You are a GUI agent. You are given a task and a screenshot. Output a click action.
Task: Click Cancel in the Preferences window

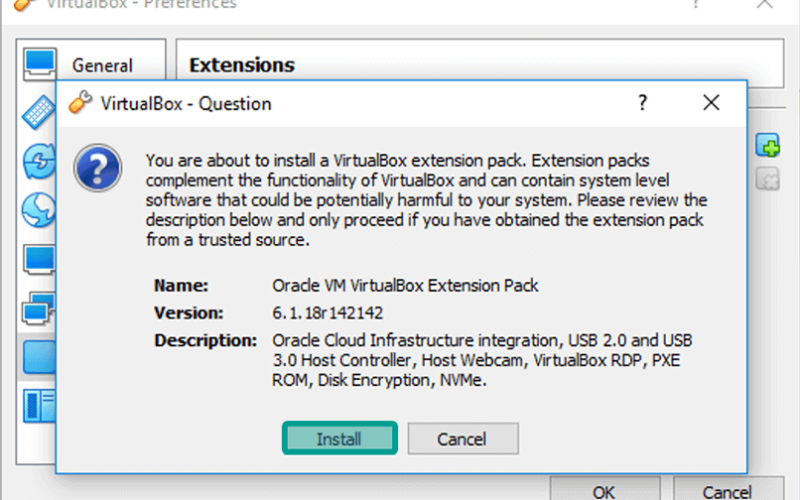coord(728,489)
